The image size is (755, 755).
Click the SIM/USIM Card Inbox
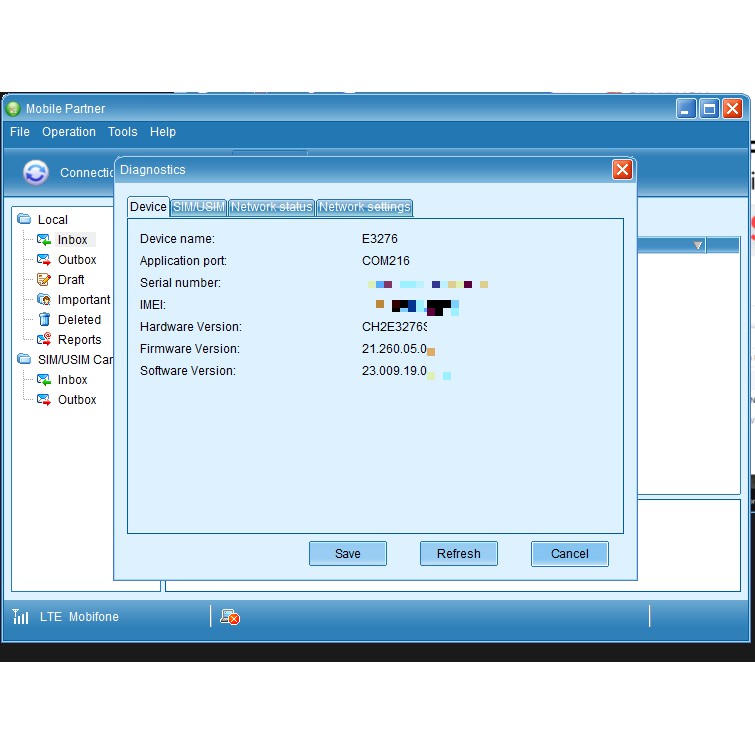point(72,380)
